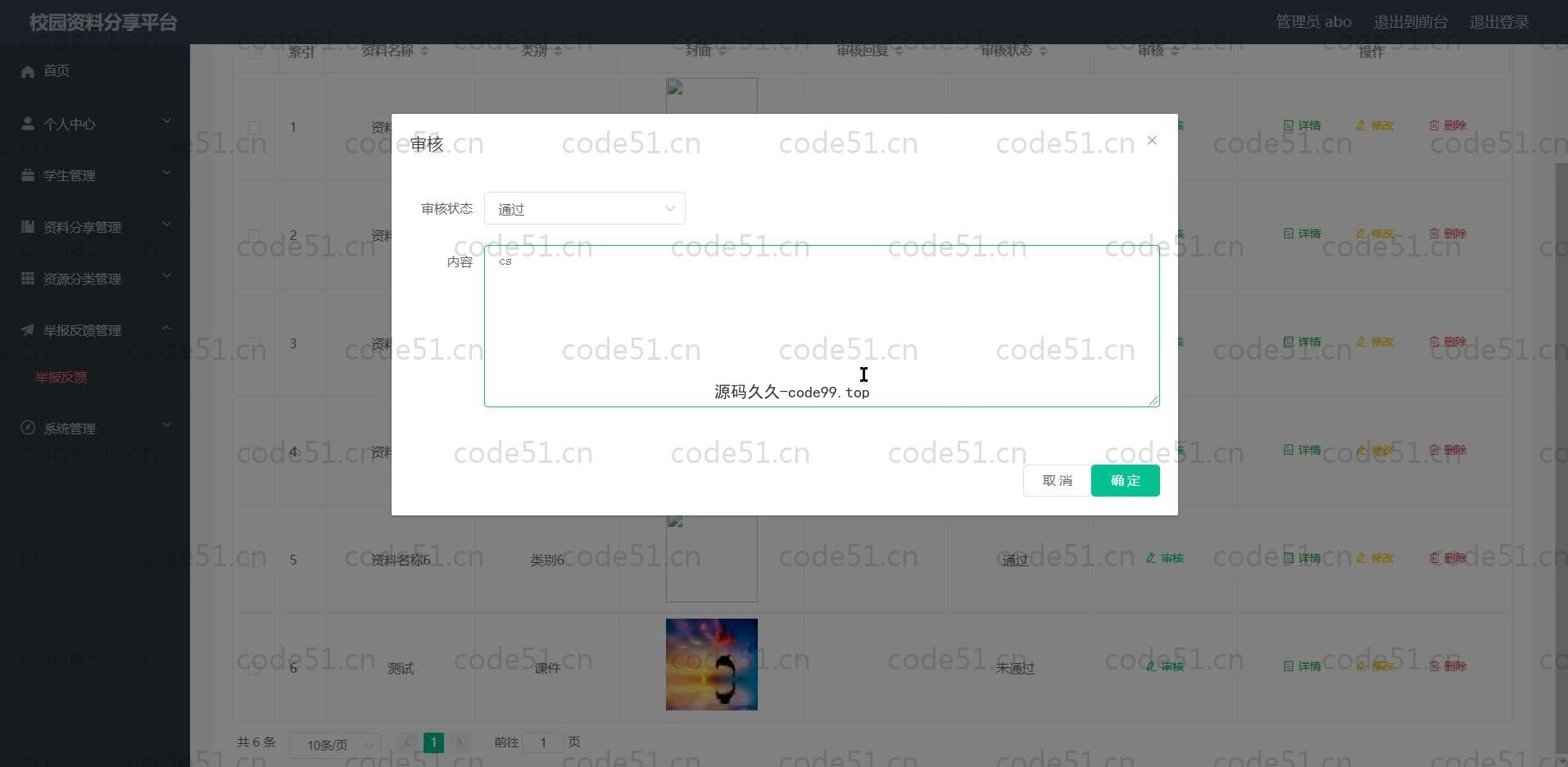Sort by 资料名称 column header
Screen dimensions: 1568x767
tap(395, 51)
